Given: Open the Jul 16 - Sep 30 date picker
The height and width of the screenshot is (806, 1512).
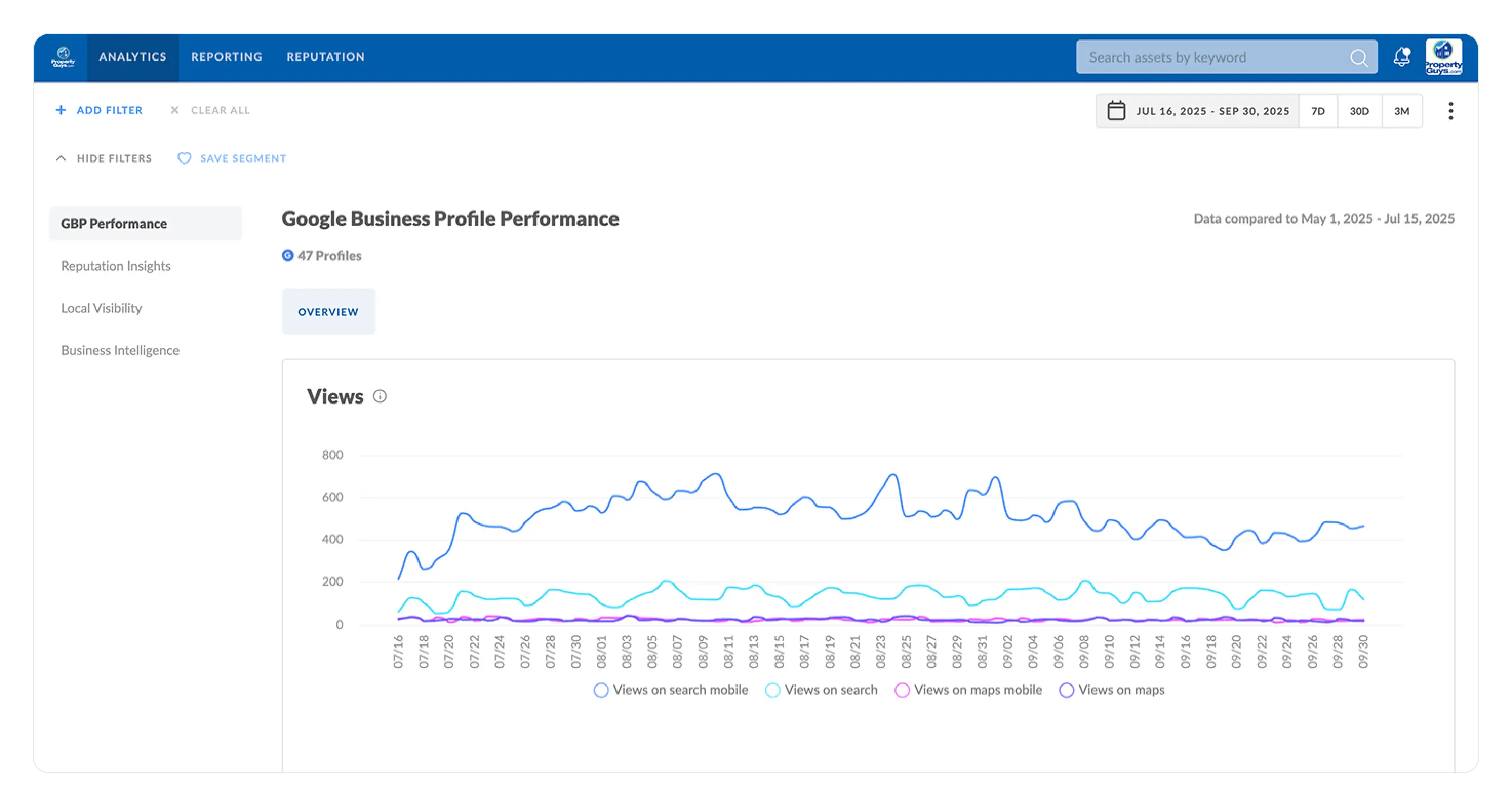Looking at the screenshot, I should 1212,111.
